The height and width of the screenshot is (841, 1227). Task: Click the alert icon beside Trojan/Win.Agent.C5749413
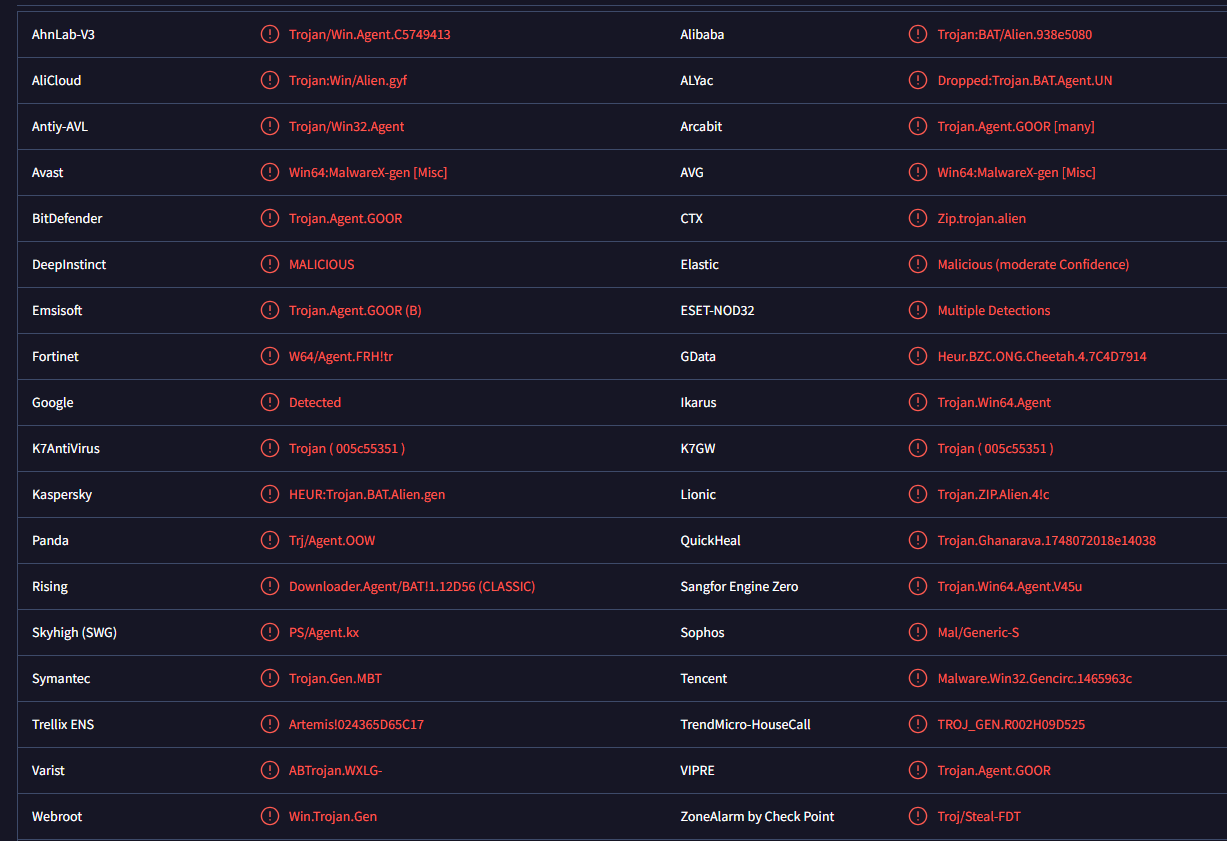click(x=270, y=34)
